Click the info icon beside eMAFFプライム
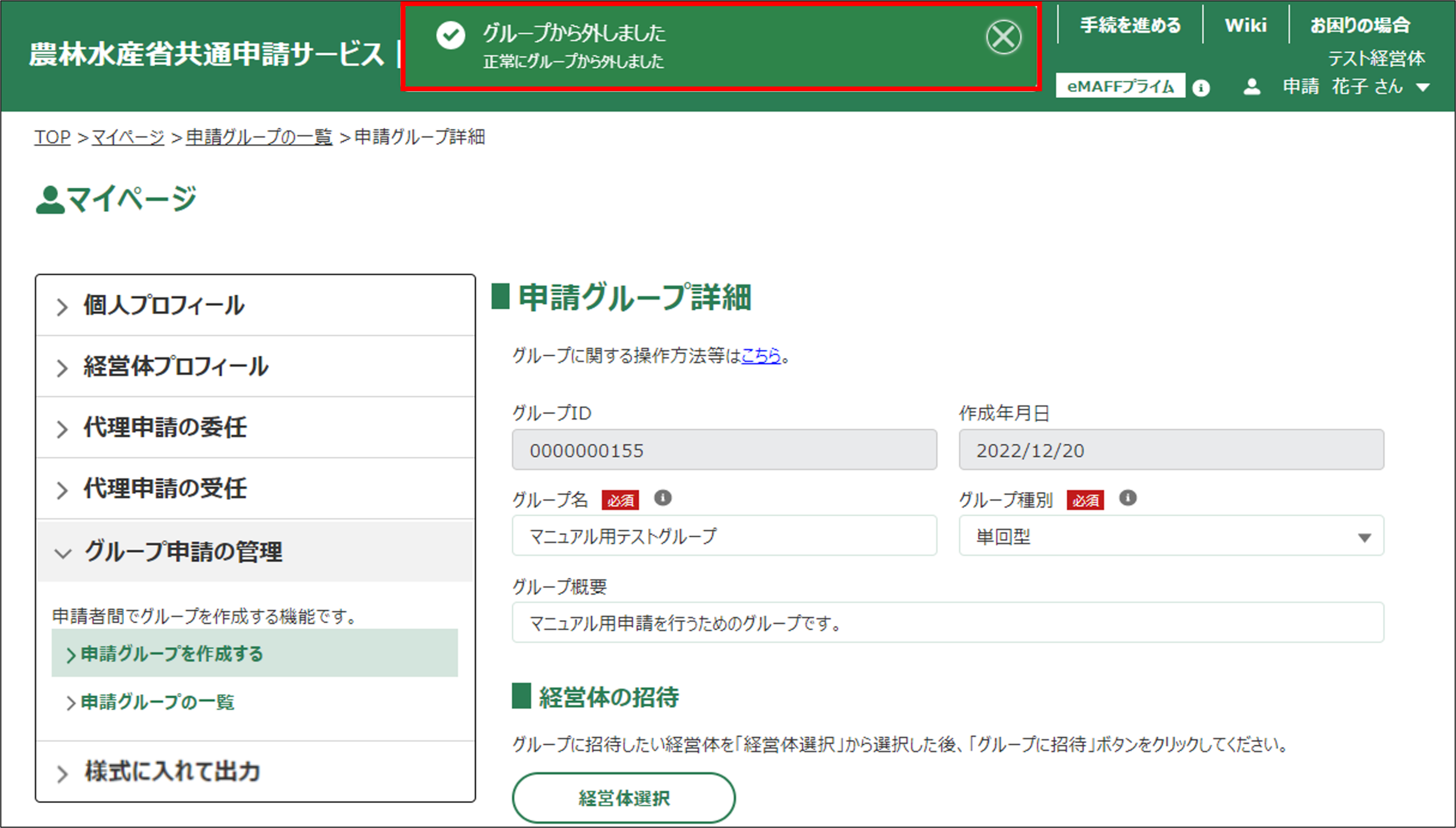Viewport: 1456px width, 828px height. (x=1201, y=88)
